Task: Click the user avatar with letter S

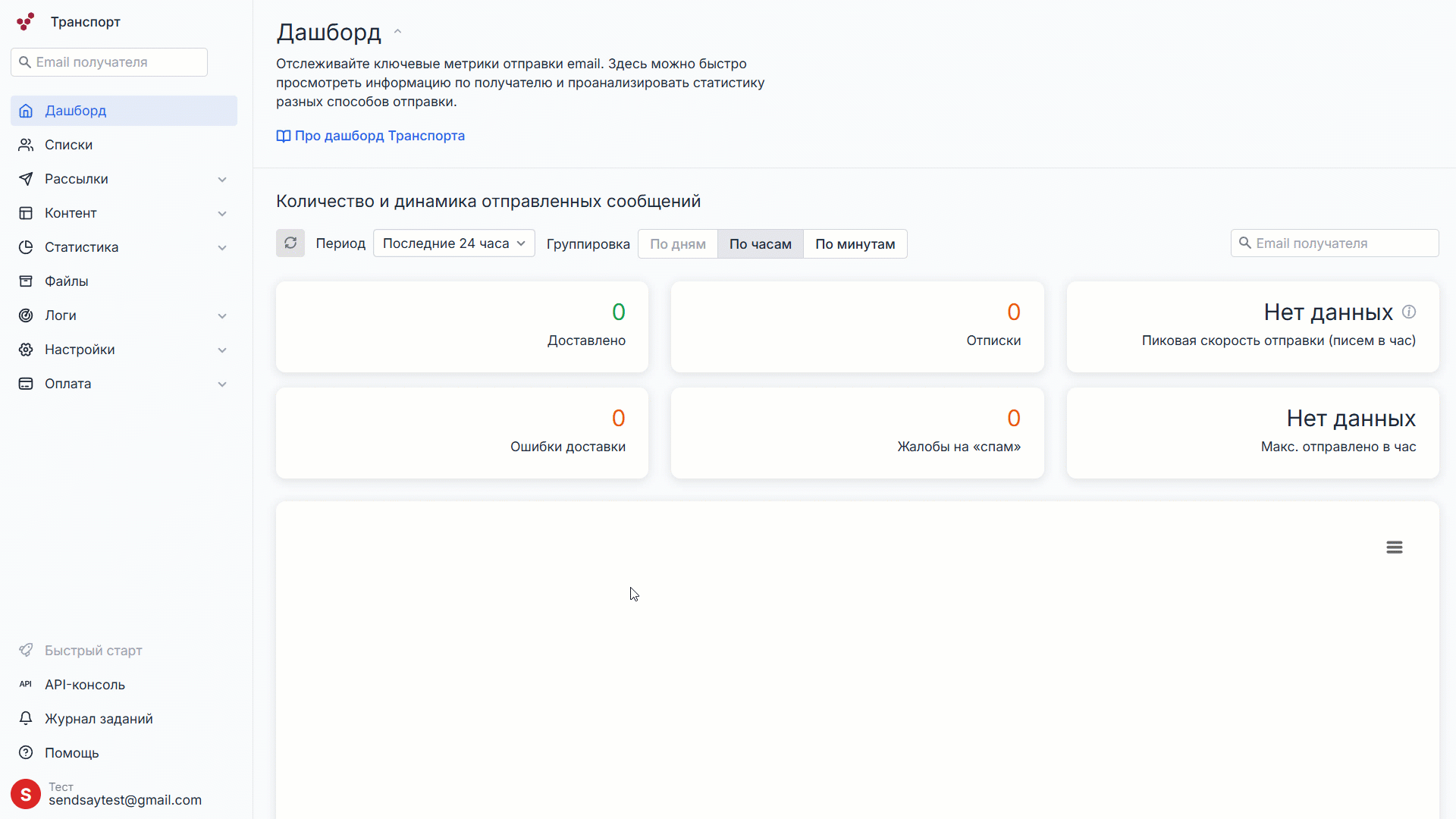Action: [26, 794]
